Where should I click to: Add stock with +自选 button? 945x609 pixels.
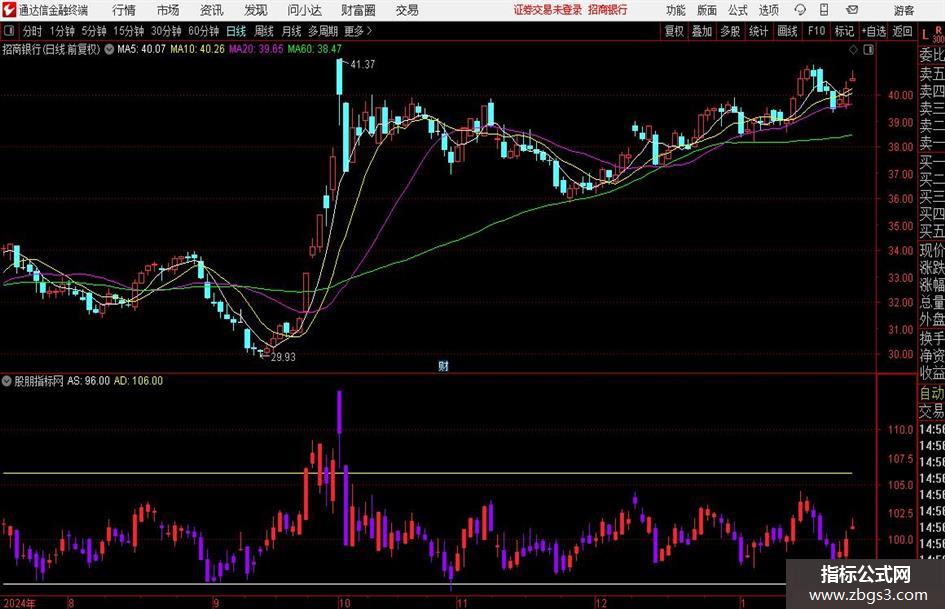tap(873, 31)
